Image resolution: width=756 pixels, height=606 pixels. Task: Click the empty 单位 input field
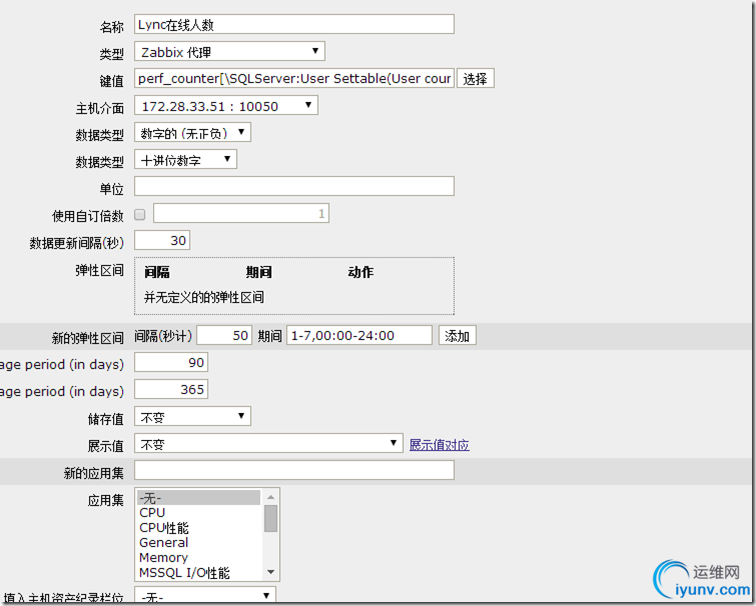click(x=294, y=187)
